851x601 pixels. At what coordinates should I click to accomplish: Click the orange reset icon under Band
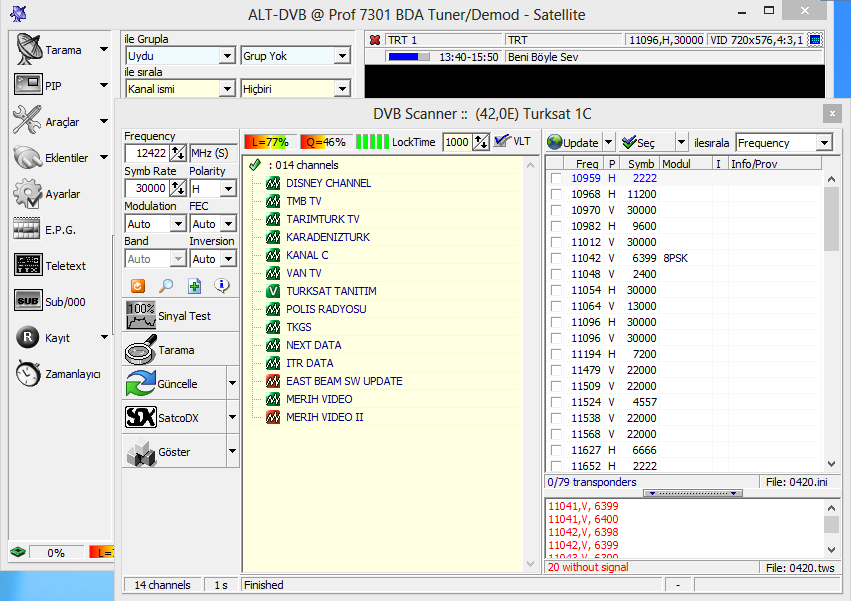tap(138, 286)
